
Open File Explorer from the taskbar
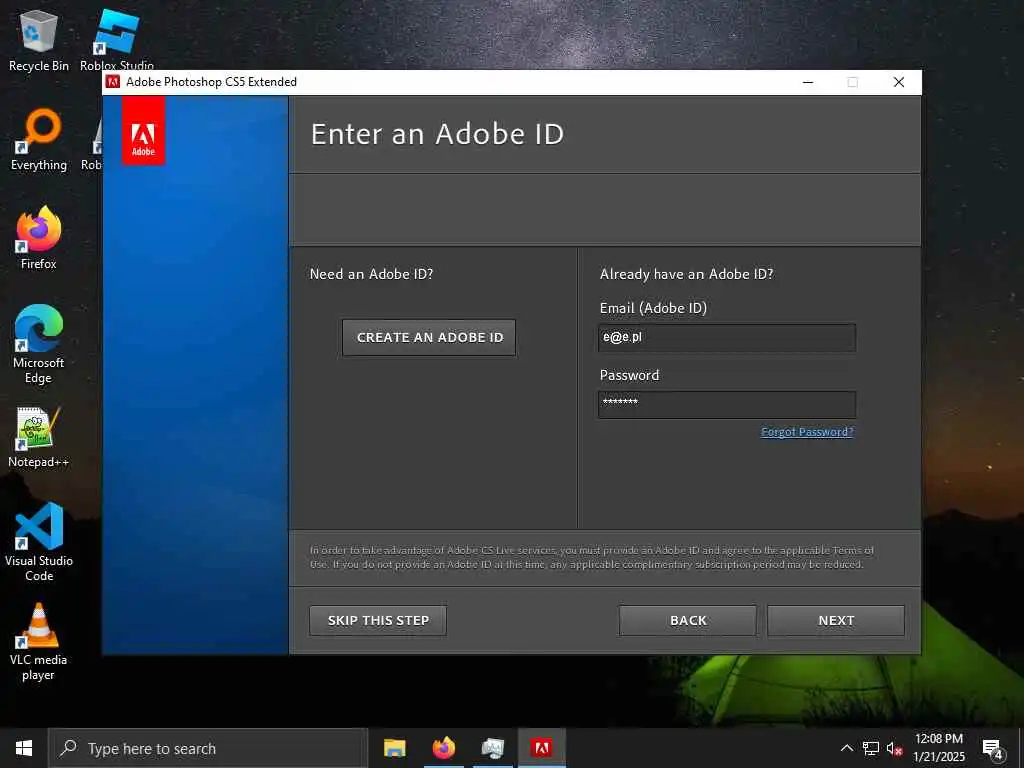click(x=394, y=748)
